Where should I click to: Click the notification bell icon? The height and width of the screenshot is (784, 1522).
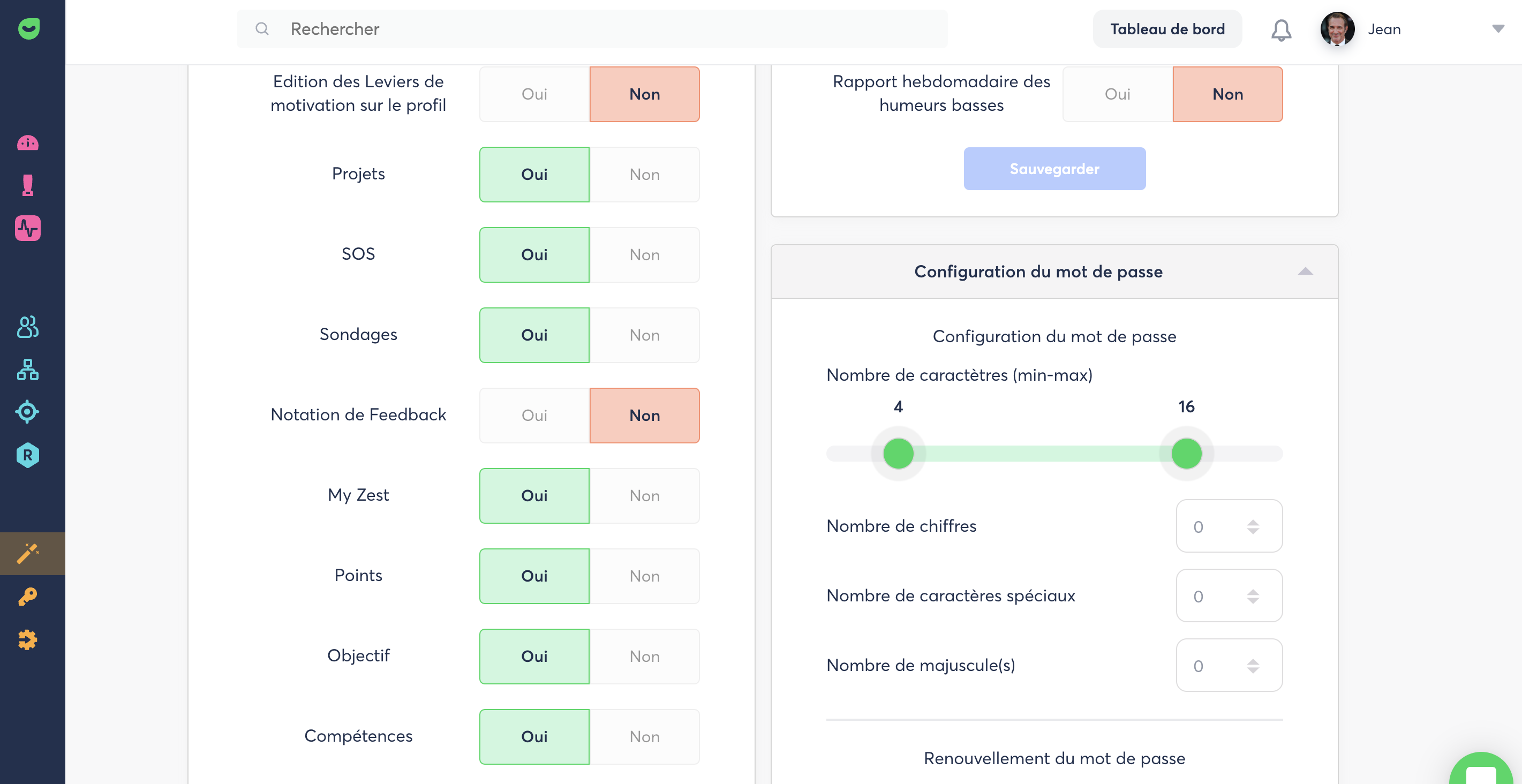1281,29
